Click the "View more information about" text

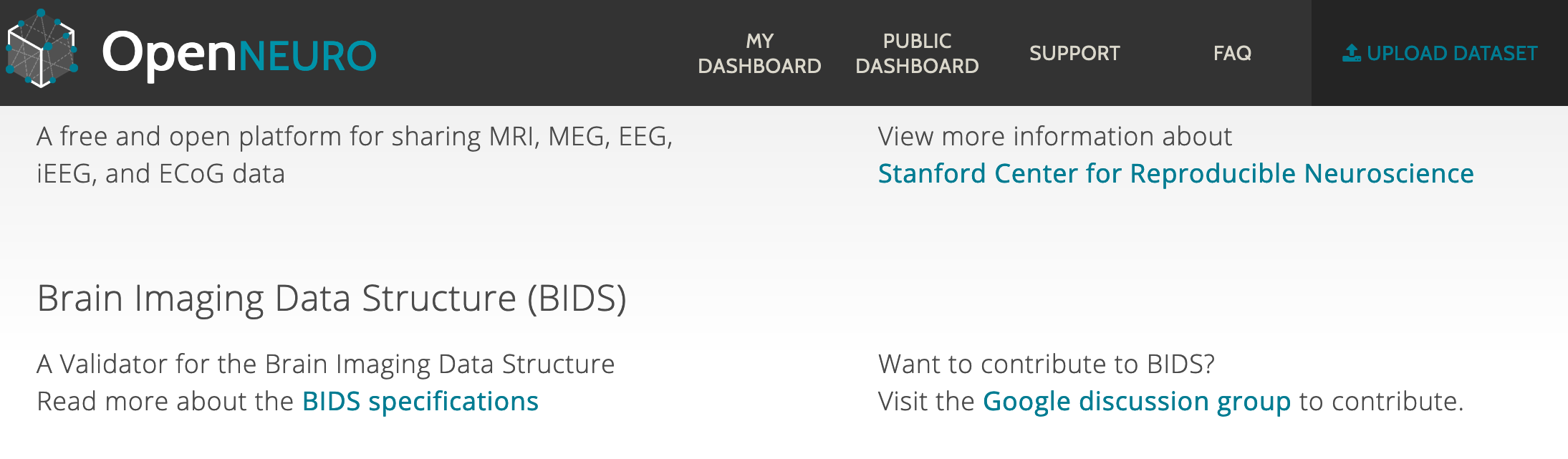coord(1054,137)
